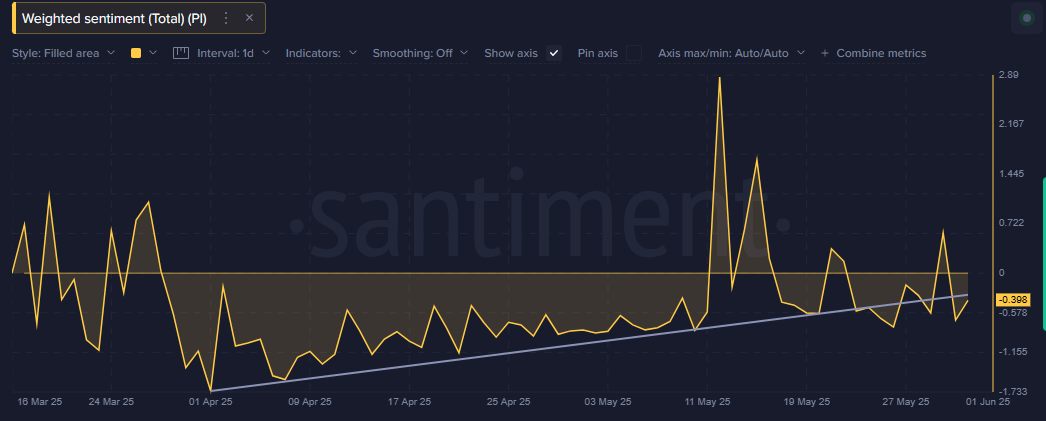Open the metric three-dot options menu
Screen dimensions: 1046x421
[x=226, y=18]
